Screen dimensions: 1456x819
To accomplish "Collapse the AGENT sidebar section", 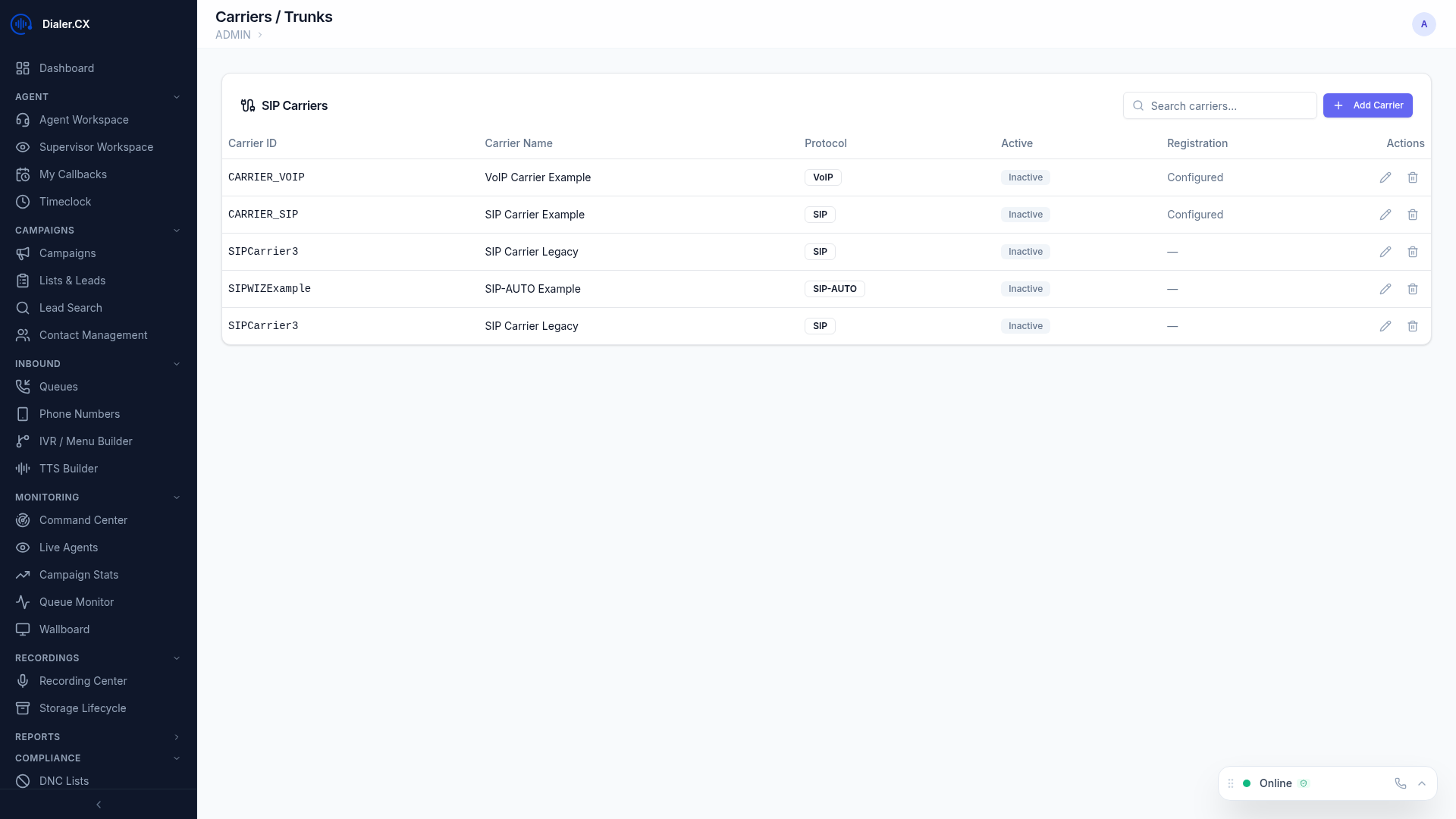I will (177, 96).
